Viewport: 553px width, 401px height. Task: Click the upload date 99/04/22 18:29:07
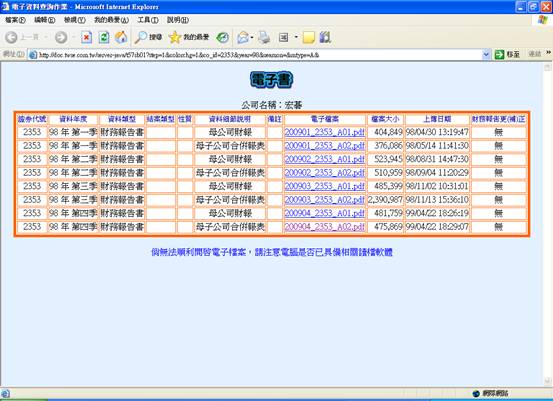[x=437, y=226]
